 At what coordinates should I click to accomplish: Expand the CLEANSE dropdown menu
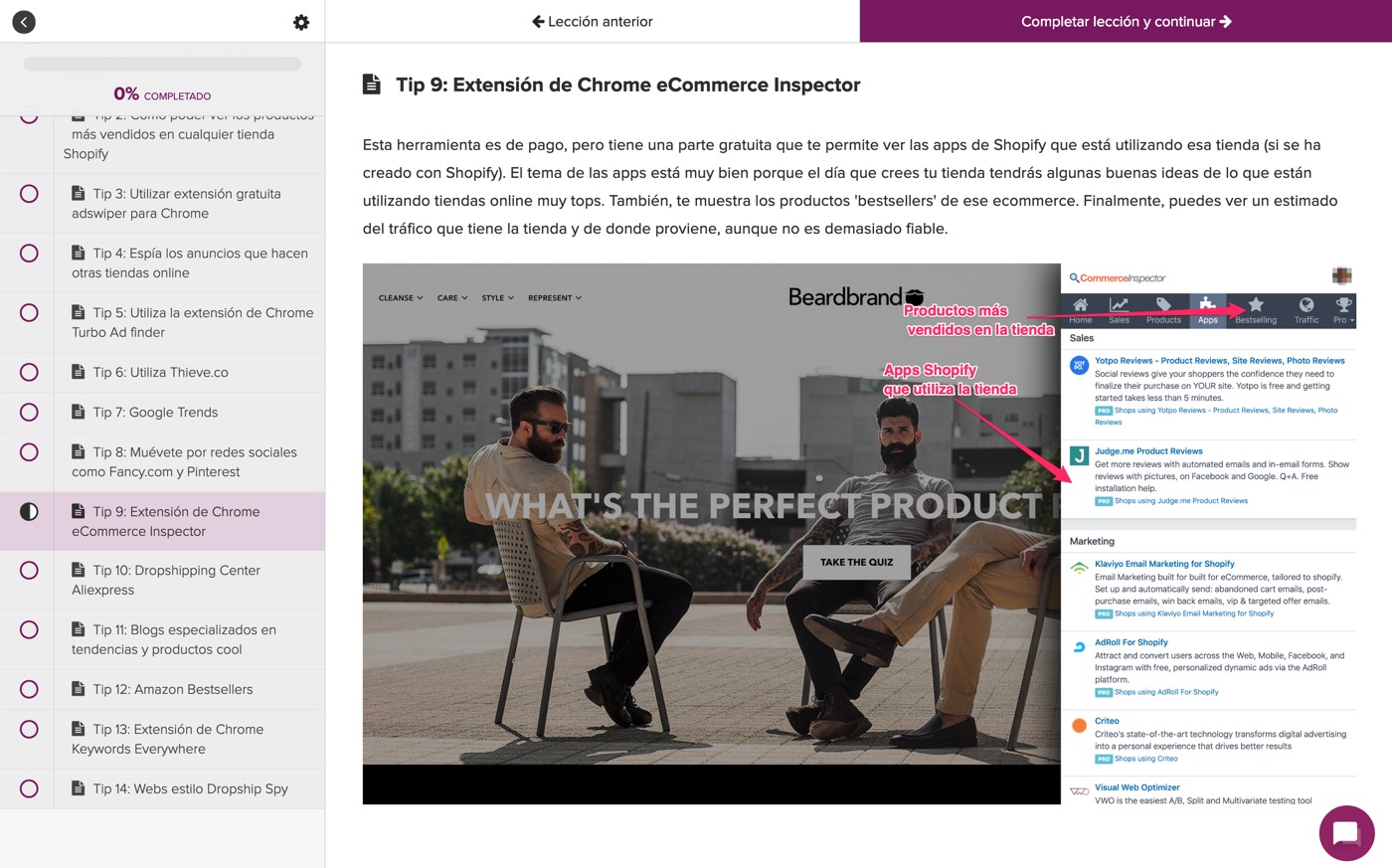(401, 298)
